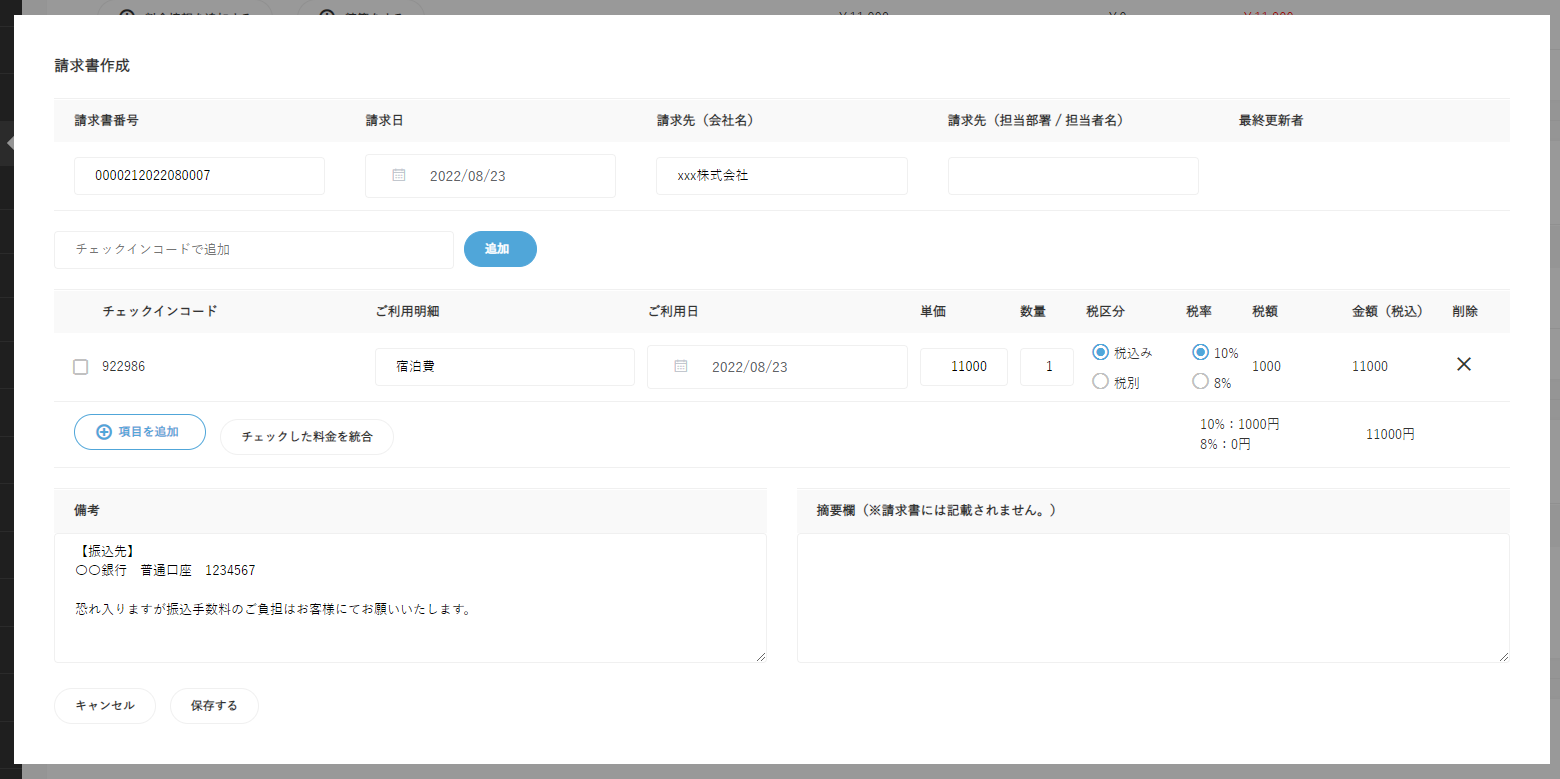The width and height of the screenshot is (1560, 779).
Task: Focus the 請求書番号 input field
Action: (199, 176)
